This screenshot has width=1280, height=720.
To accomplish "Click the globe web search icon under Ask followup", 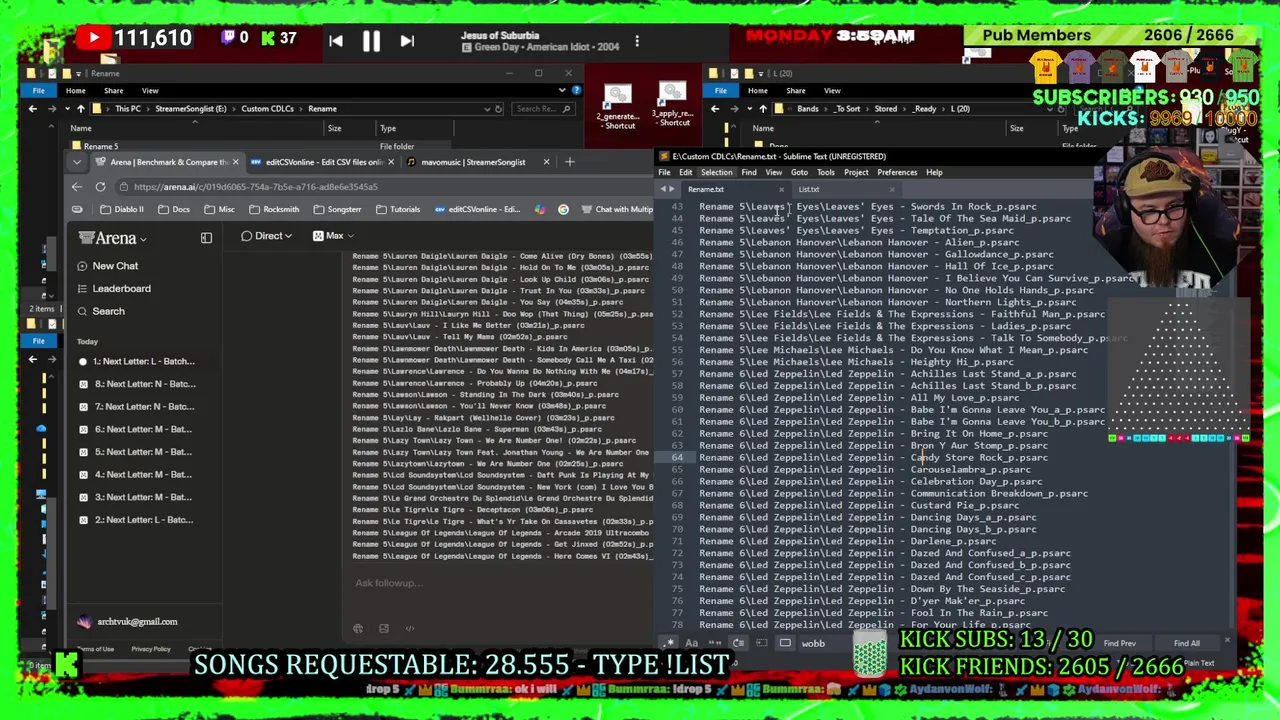I will (x=358, y=629).
